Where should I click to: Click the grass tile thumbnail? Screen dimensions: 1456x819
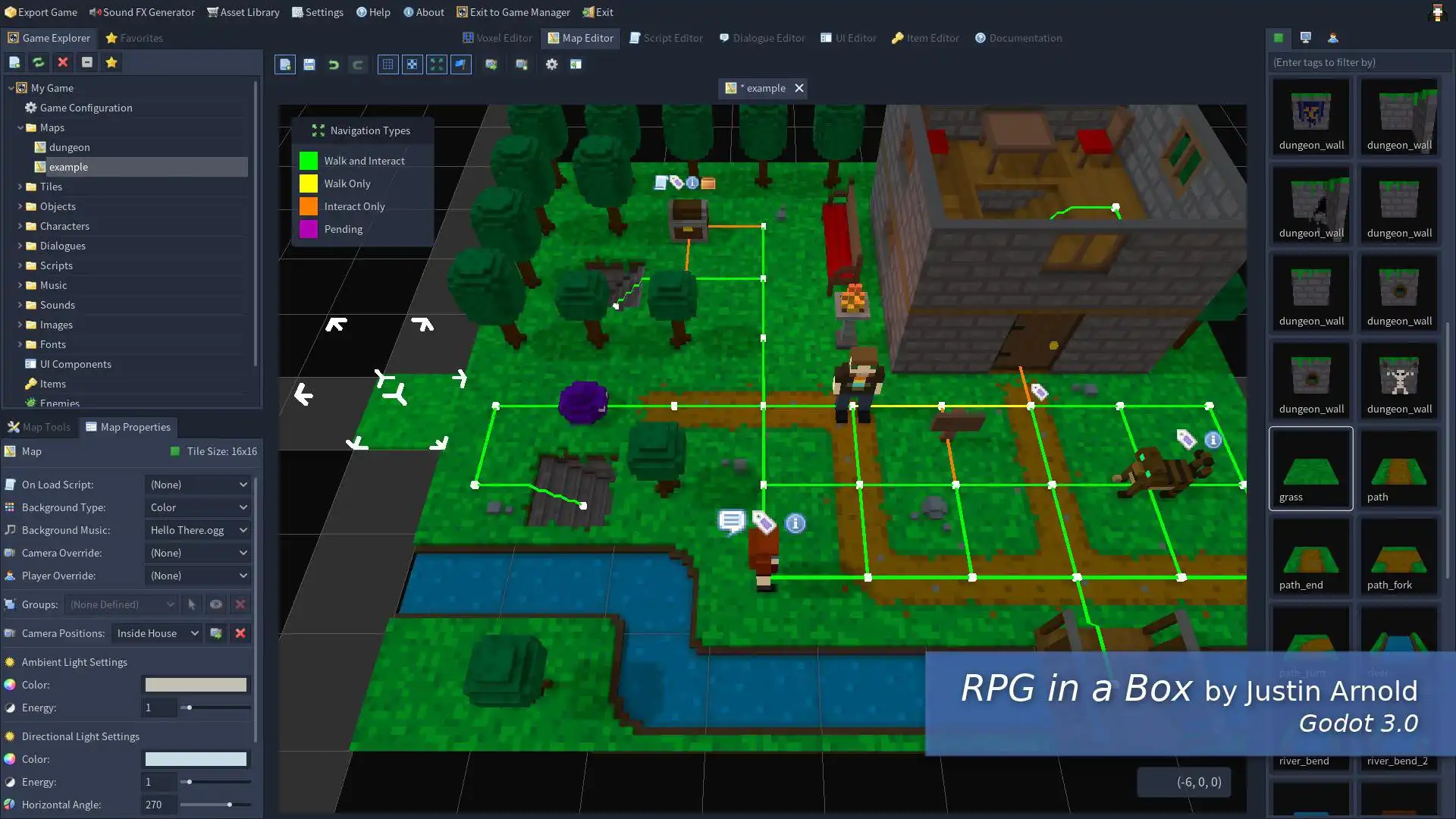(x=1311, y=467)
